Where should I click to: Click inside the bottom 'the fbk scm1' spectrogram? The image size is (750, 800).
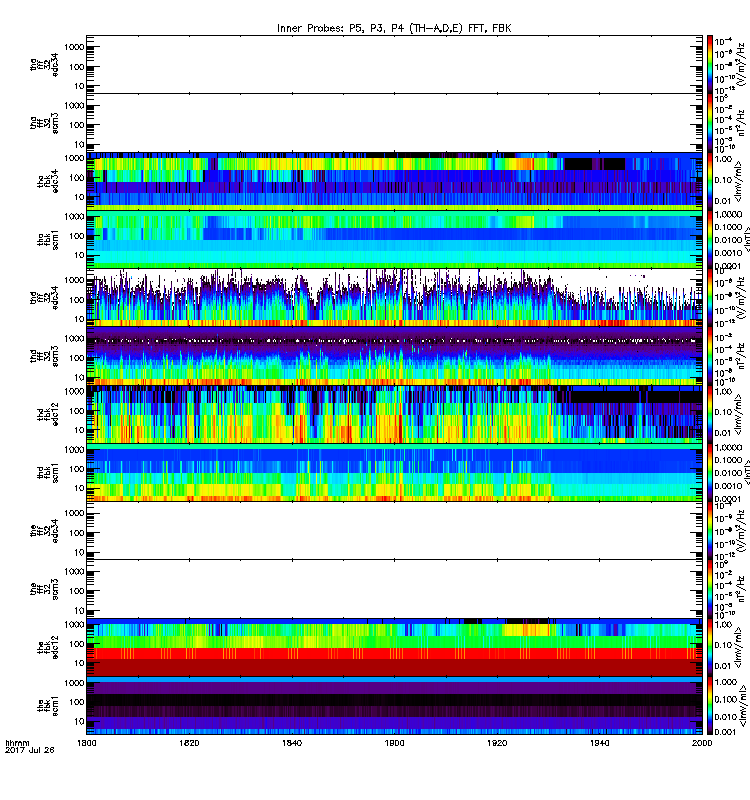click(x=394, y=706)
